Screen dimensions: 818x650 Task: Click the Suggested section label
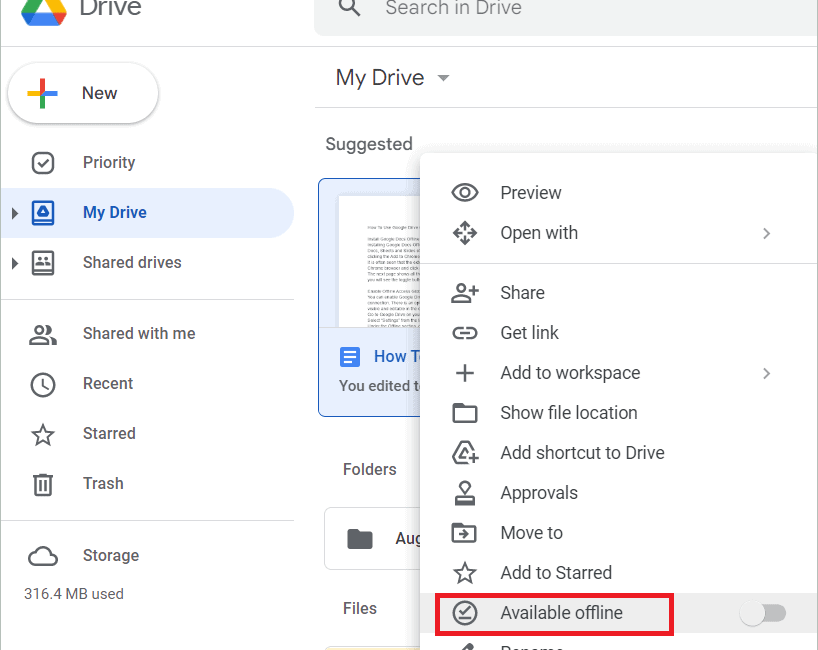(x=369, y=144)
